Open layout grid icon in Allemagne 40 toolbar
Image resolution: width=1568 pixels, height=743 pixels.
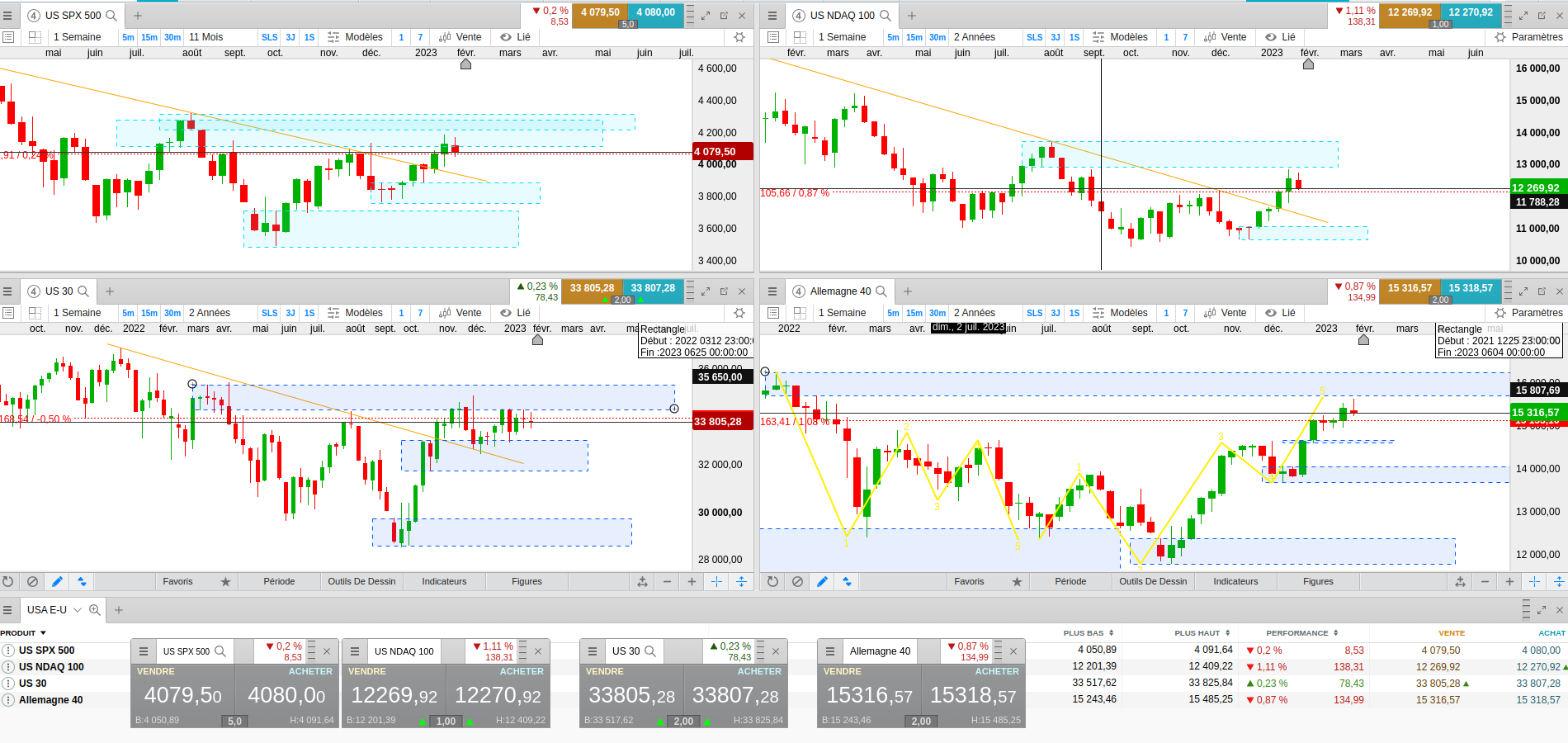pos(800,313)
